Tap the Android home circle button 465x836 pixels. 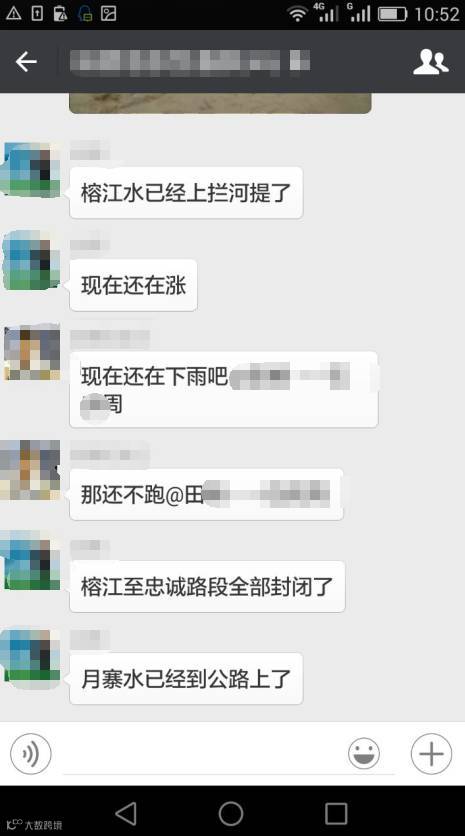[231, 814]
